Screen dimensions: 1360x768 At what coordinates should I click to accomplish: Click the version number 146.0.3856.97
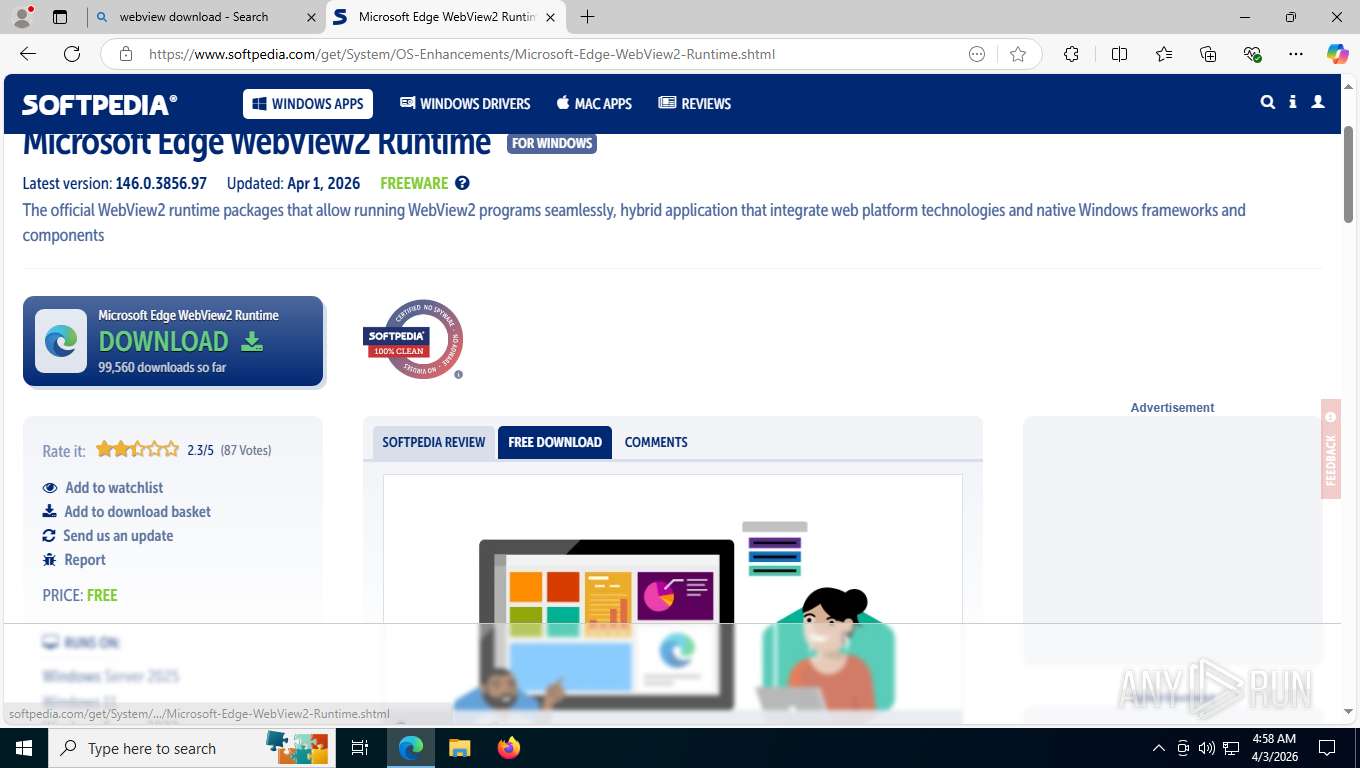click(161, 183)
